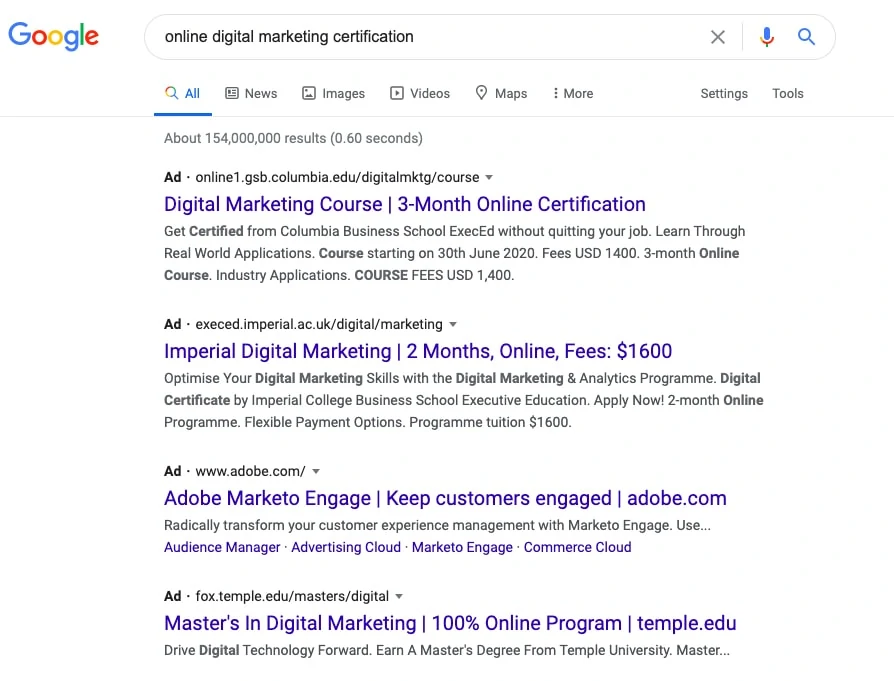Expand the Columbia ad URL dropdown arrow
The image size is (894, 681).
(489, 177)
